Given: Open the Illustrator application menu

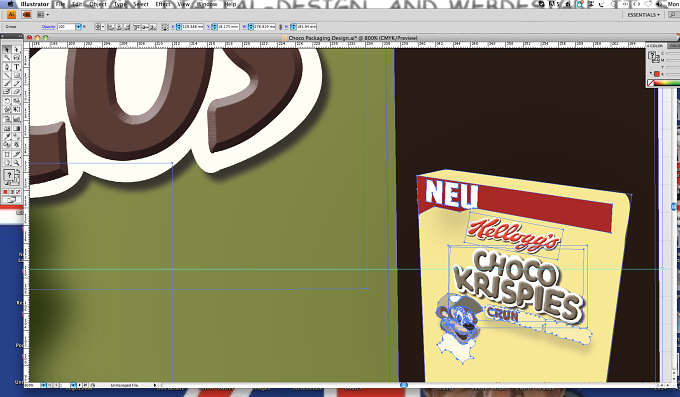Looking at the screenshot, I should click(x=35, y=4).
